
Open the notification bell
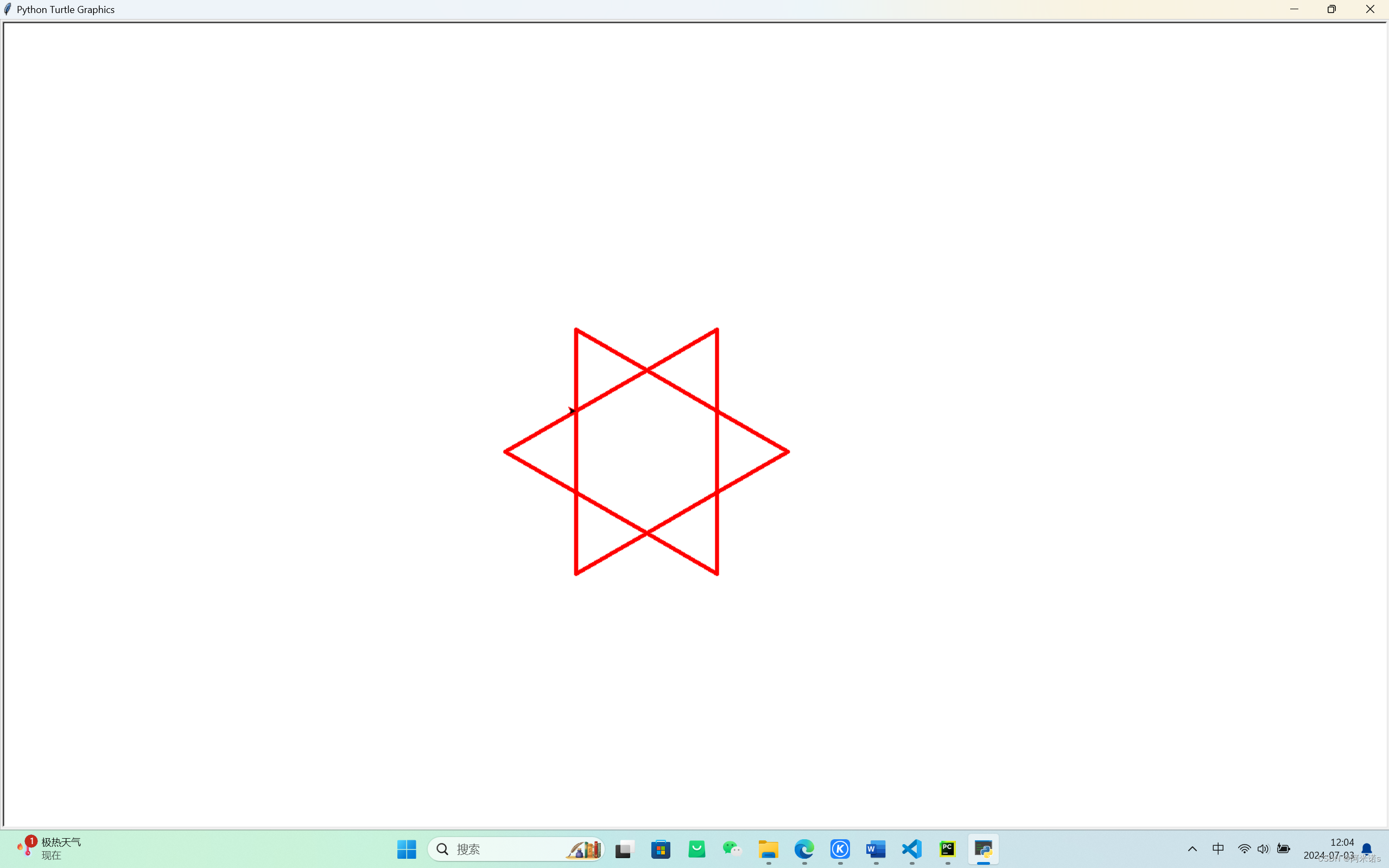1367,848
